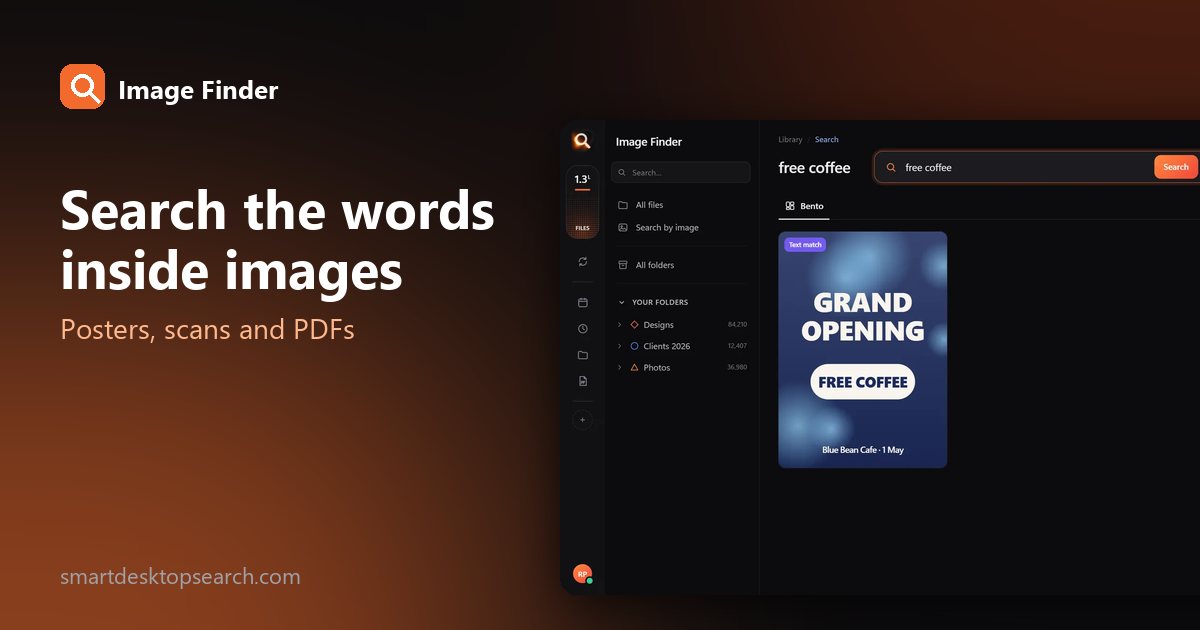Click the orange triangle icon beside Photos
The width and height of the screenshot is (1200, 630).
coord(634,368)
